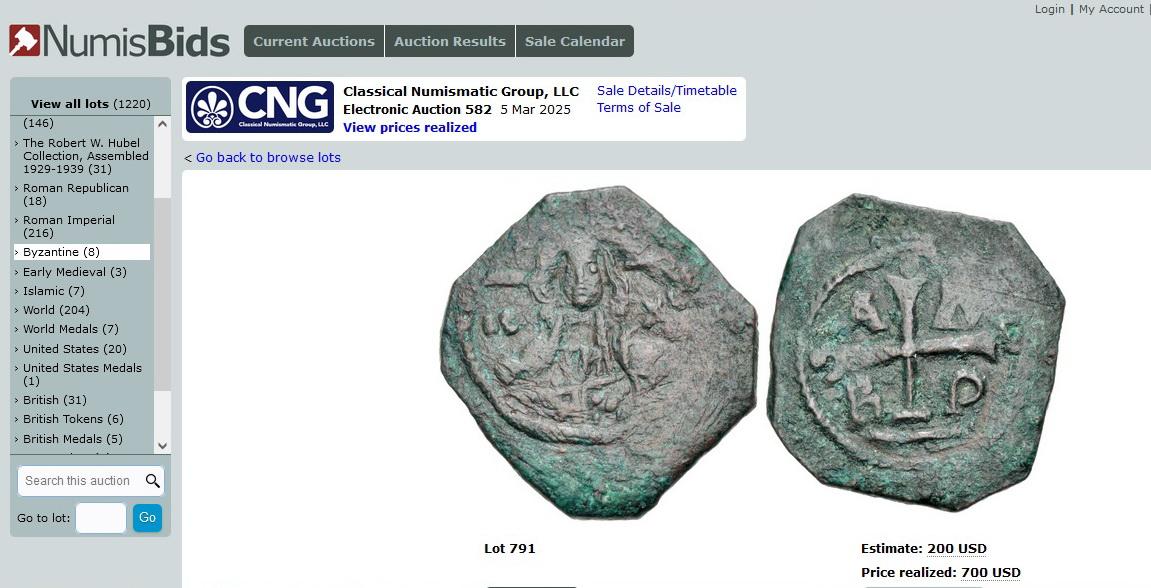Open Sale Details/Timetable link
This screenshot has width=1151, height=588.
(x=667, y=90)
